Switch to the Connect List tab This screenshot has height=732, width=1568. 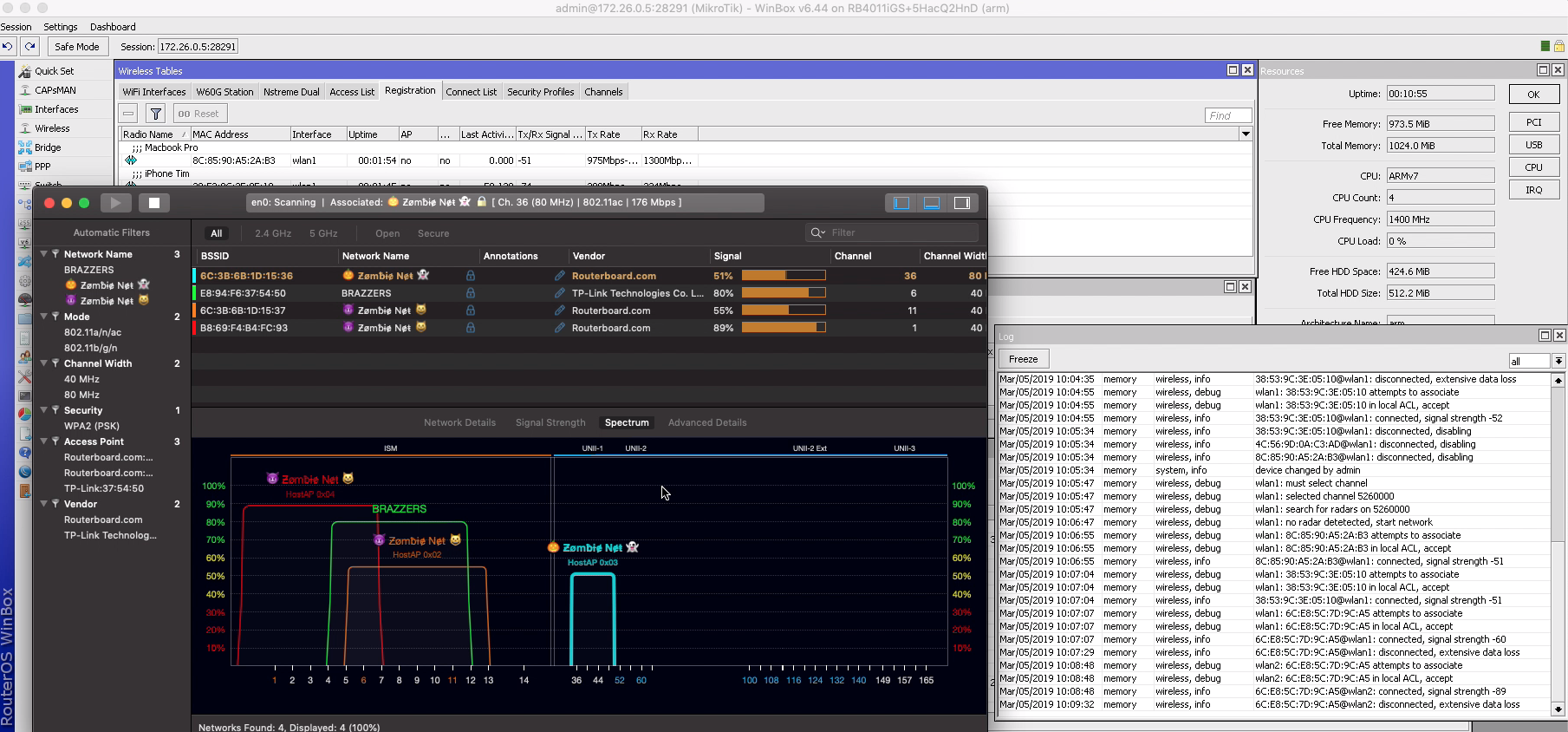pyautogui.click(x=472, y=92)
